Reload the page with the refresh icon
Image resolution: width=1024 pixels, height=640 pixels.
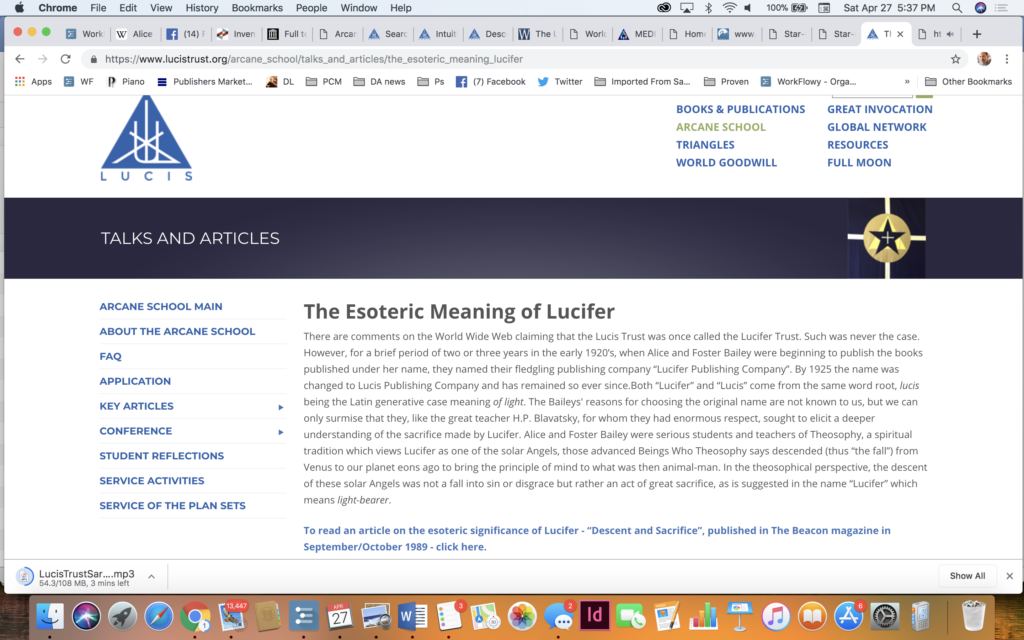(x=66, y=59)
